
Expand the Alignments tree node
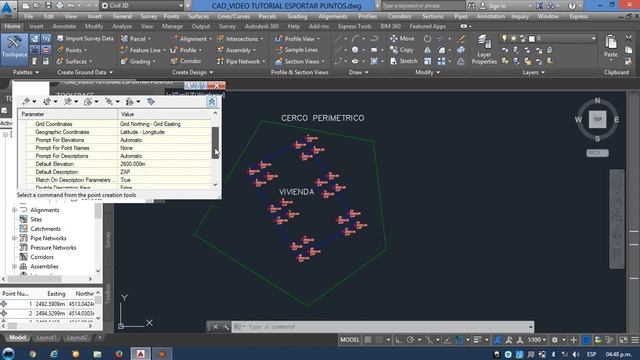coord(14,210)
